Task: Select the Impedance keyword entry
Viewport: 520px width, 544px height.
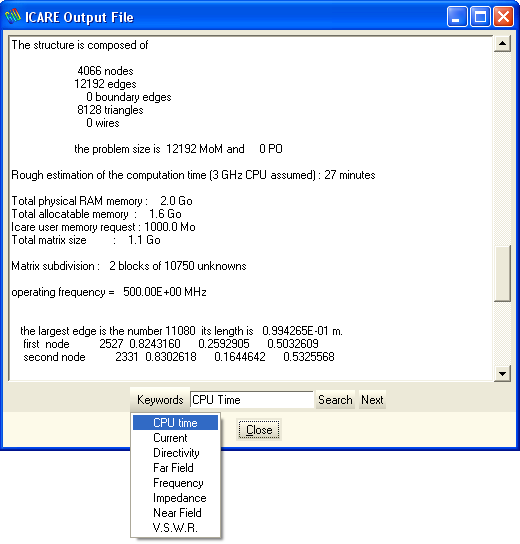Action: pos(176,498)
